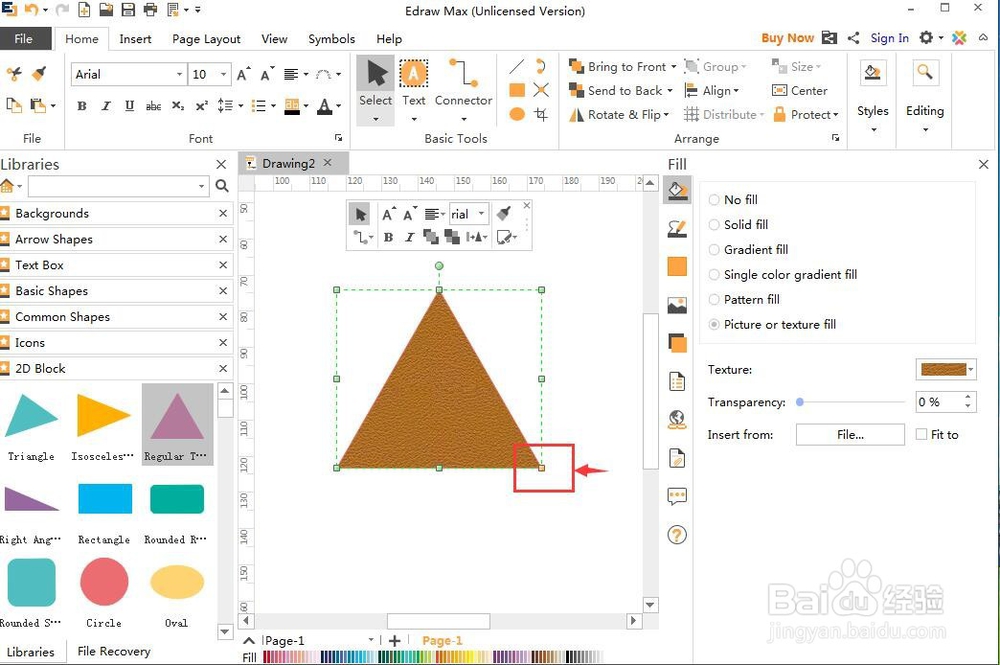Increase font size in ribbon

click(244, 74)
